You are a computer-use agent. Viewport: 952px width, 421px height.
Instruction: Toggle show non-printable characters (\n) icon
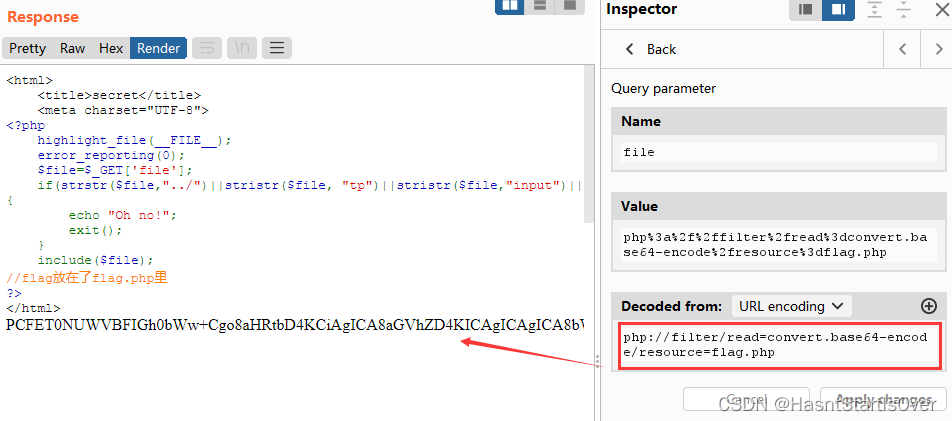click(242, 47)
